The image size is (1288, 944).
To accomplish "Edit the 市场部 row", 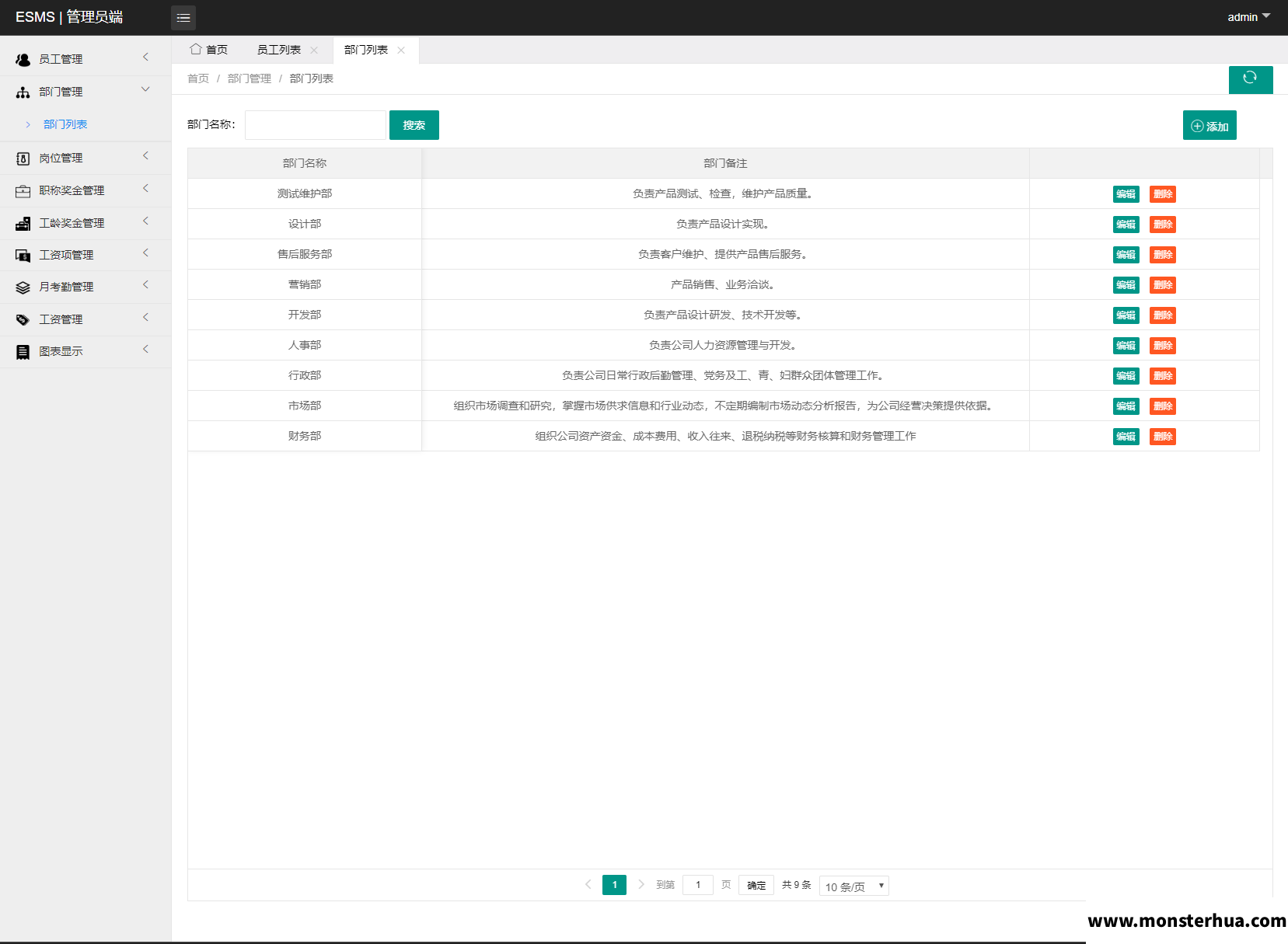I will tap(1126, 406).
